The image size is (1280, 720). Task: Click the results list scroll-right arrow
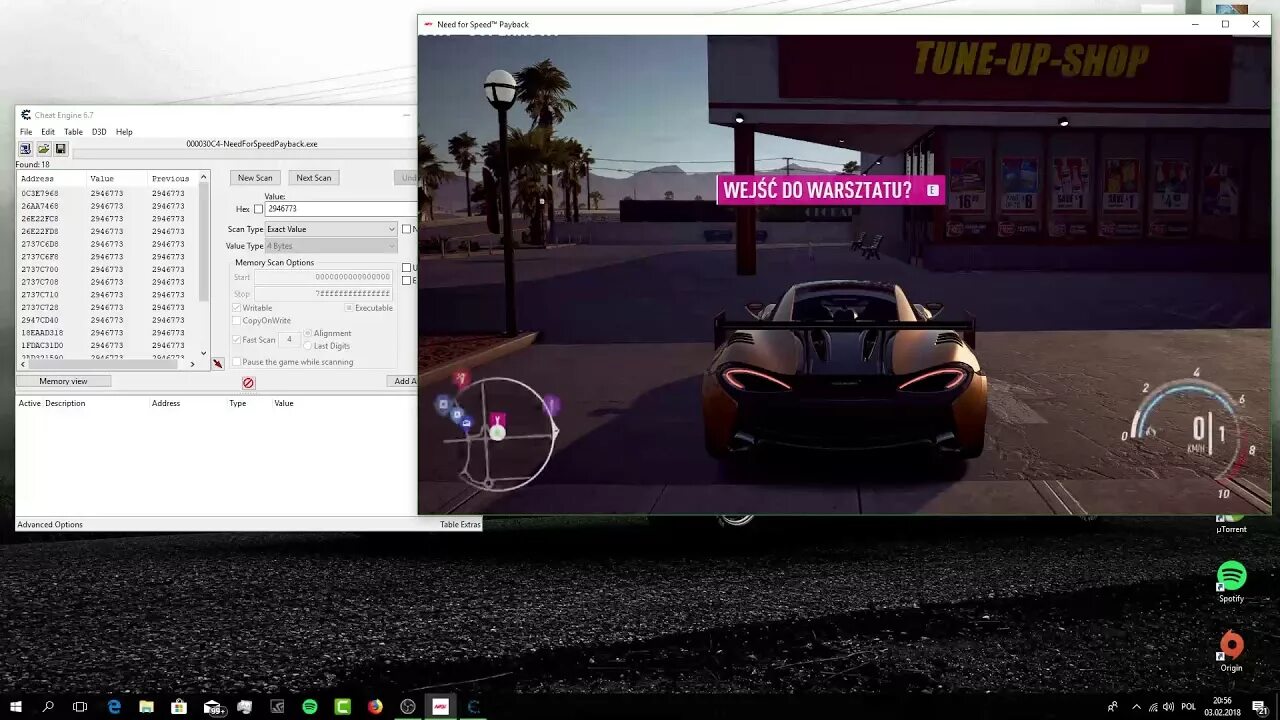pyautogui.click(x=193, y=364)
